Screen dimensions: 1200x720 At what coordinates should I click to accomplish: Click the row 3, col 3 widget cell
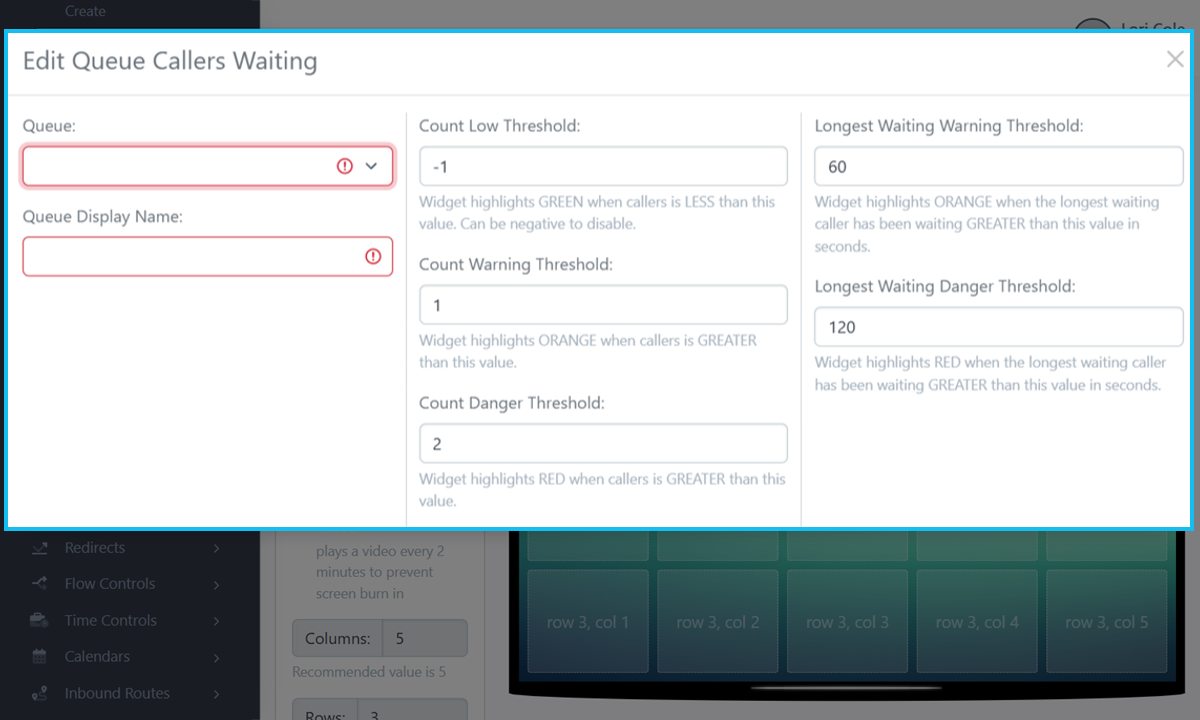[x=848, y=622]
